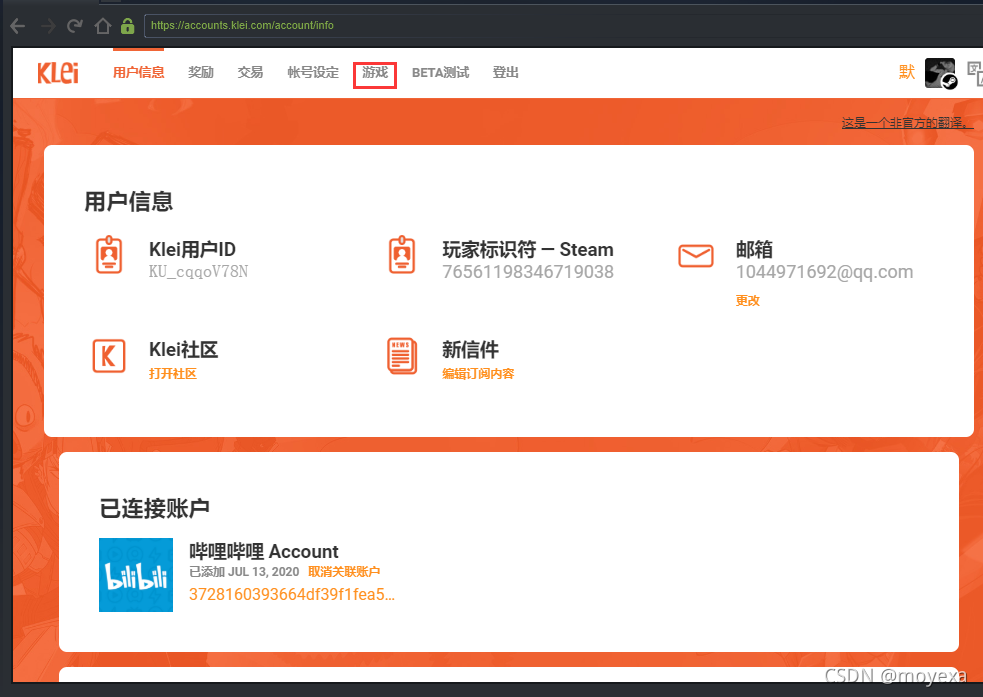Click the Klei社区 K icon

(109, 356)
